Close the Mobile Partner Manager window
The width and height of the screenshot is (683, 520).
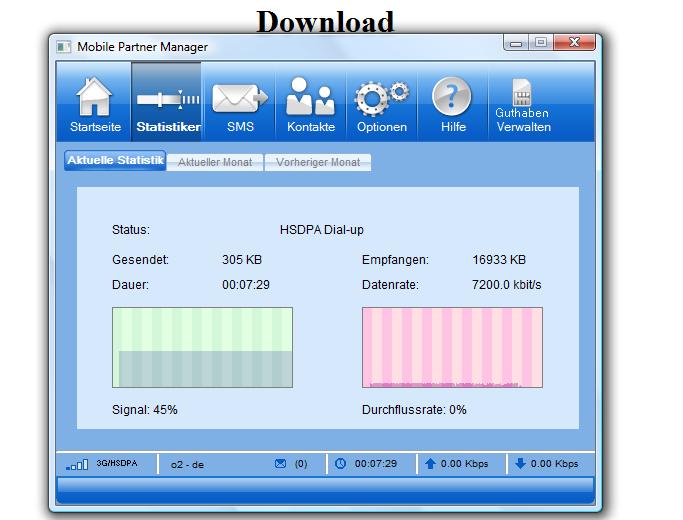point(574,43)
